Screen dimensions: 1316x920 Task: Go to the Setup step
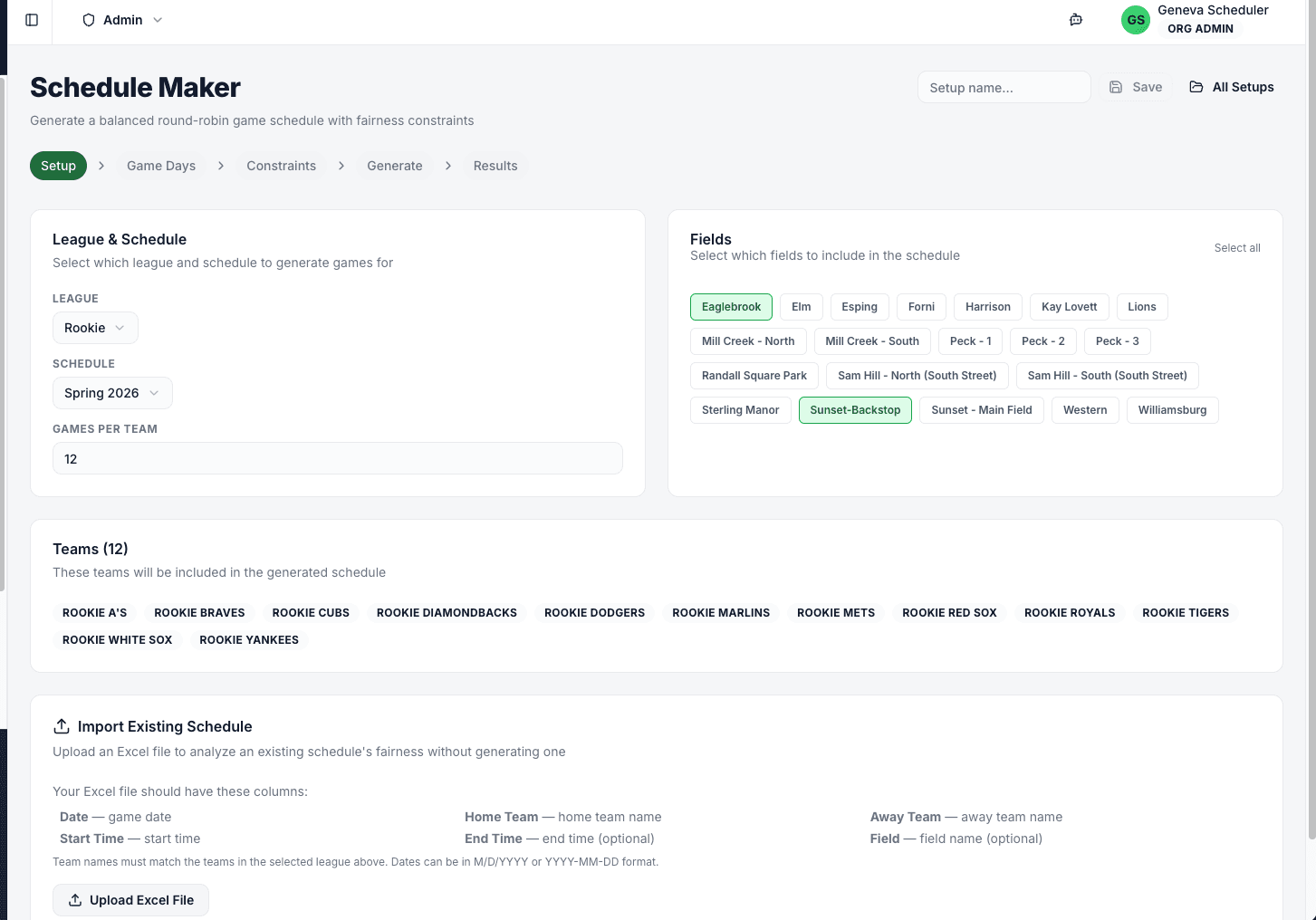click(58, 166)
